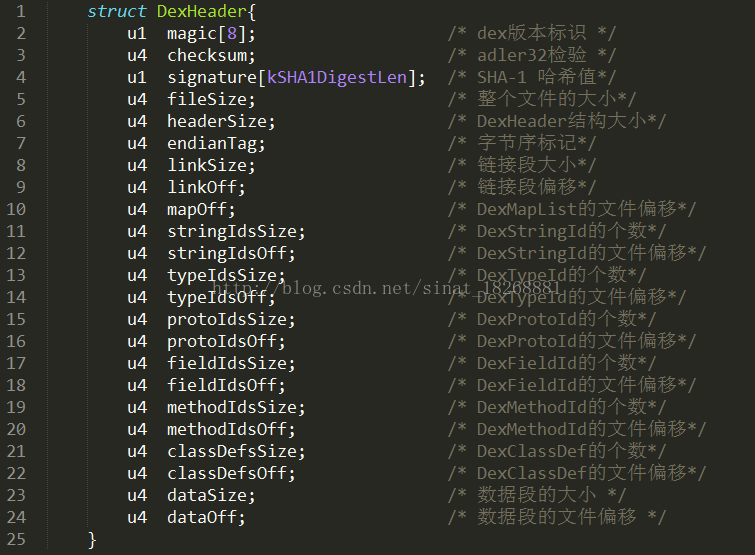Click the u1 type on the magic line

[137, 34]
